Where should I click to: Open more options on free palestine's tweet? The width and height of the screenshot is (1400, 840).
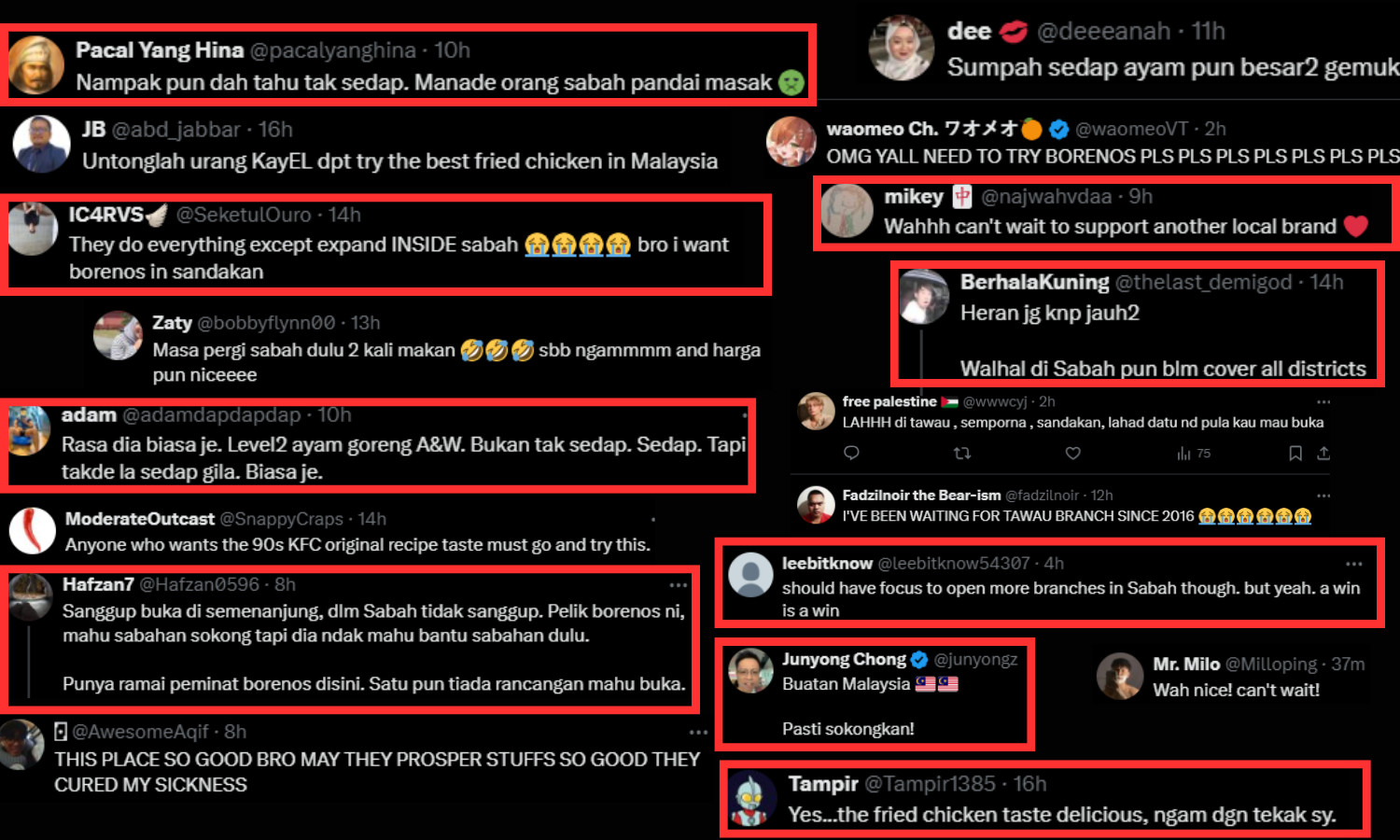pos(1323,402)
